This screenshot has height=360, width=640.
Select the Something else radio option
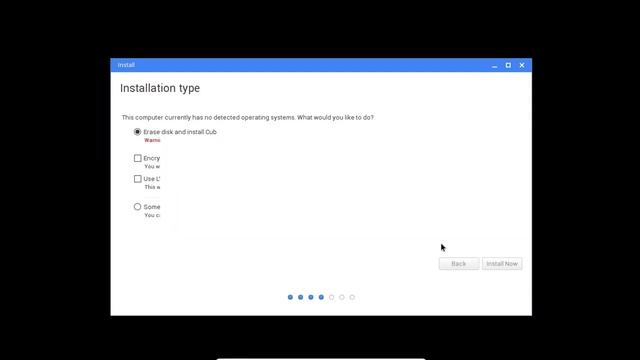[x=138, y=207]
